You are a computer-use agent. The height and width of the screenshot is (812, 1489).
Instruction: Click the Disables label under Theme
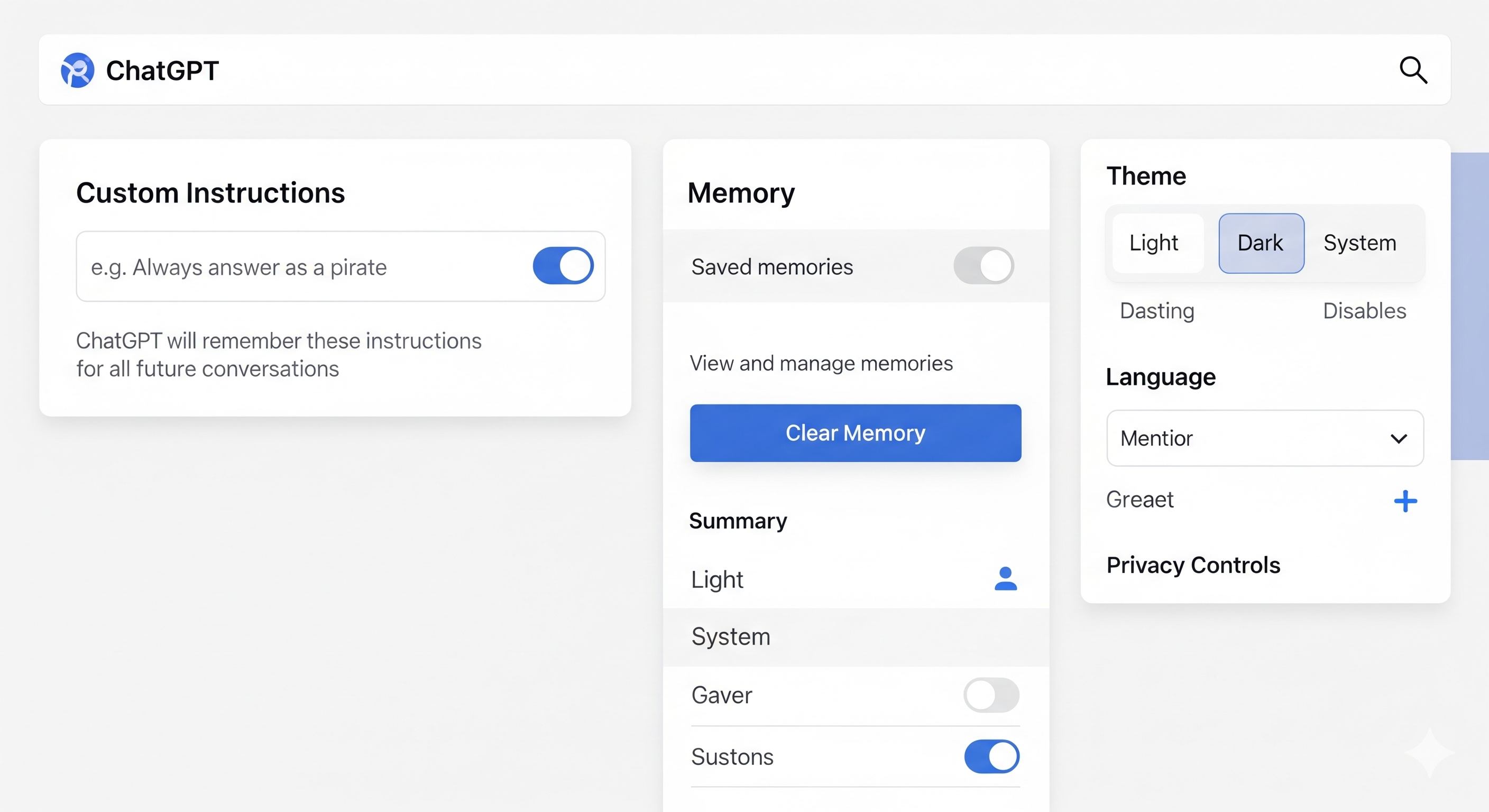tap(1364, 311)
